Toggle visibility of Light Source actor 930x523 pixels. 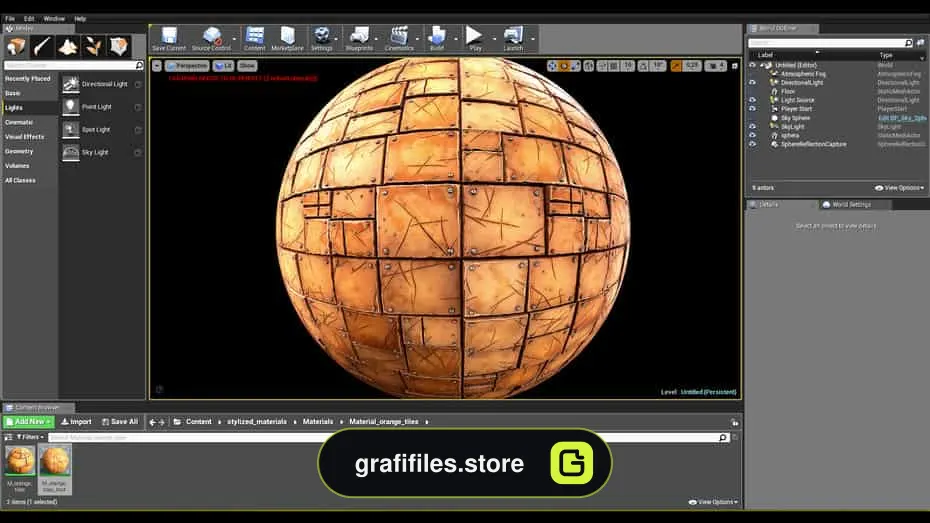753,100
